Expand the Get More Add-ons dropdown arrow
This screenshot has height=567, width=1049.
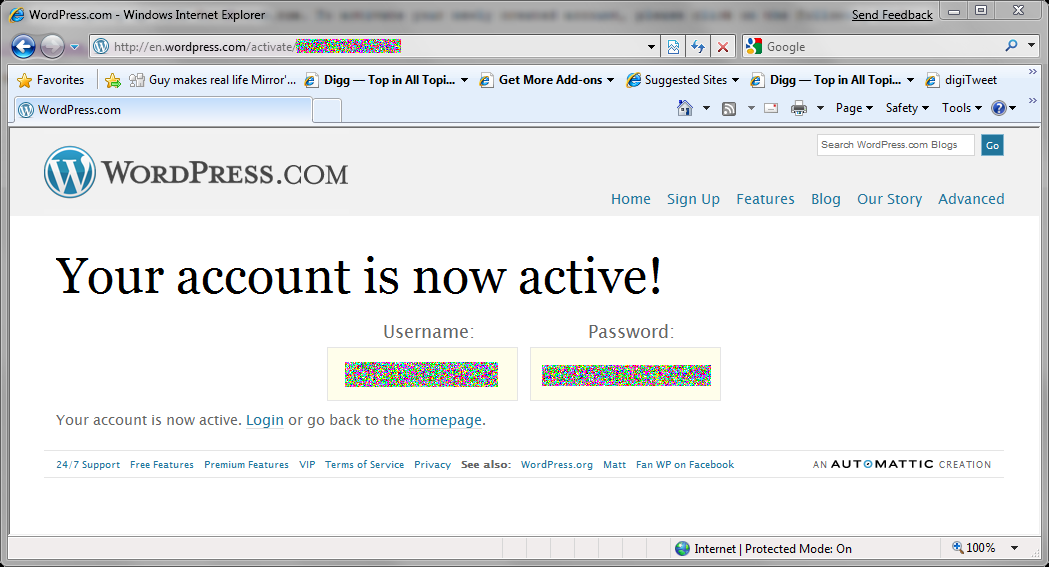(x=610, y=80)
